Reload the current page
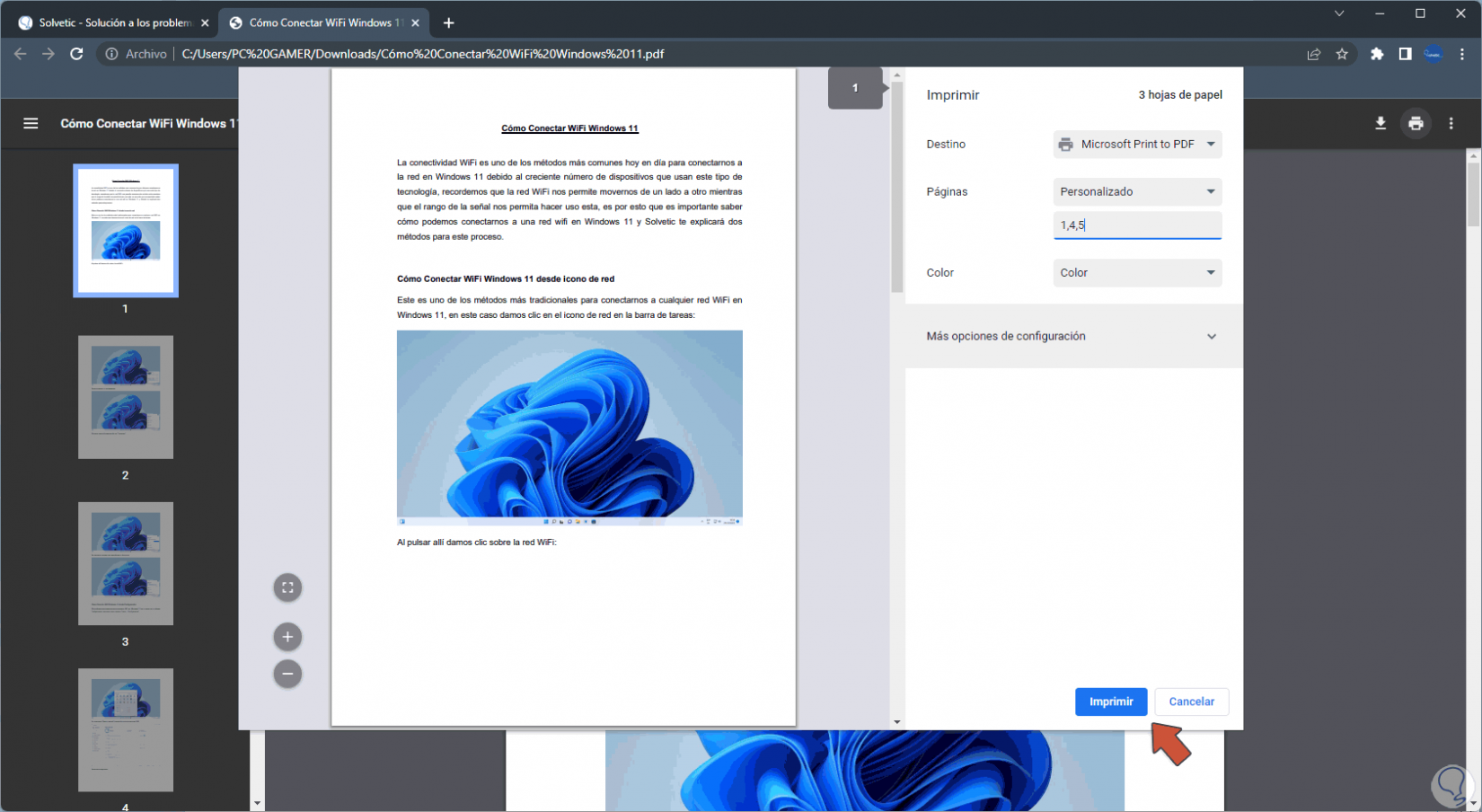This screenshot has height=812, width=1482. click(x=77, y=54)
